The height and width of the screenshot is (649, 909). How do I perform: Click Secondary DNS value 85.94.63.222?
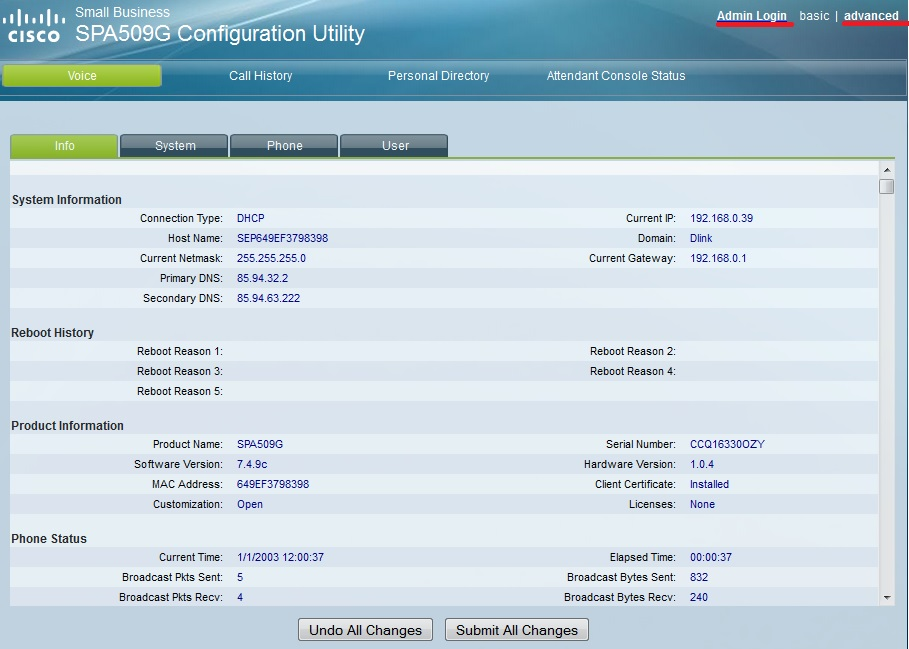point(268,298)
